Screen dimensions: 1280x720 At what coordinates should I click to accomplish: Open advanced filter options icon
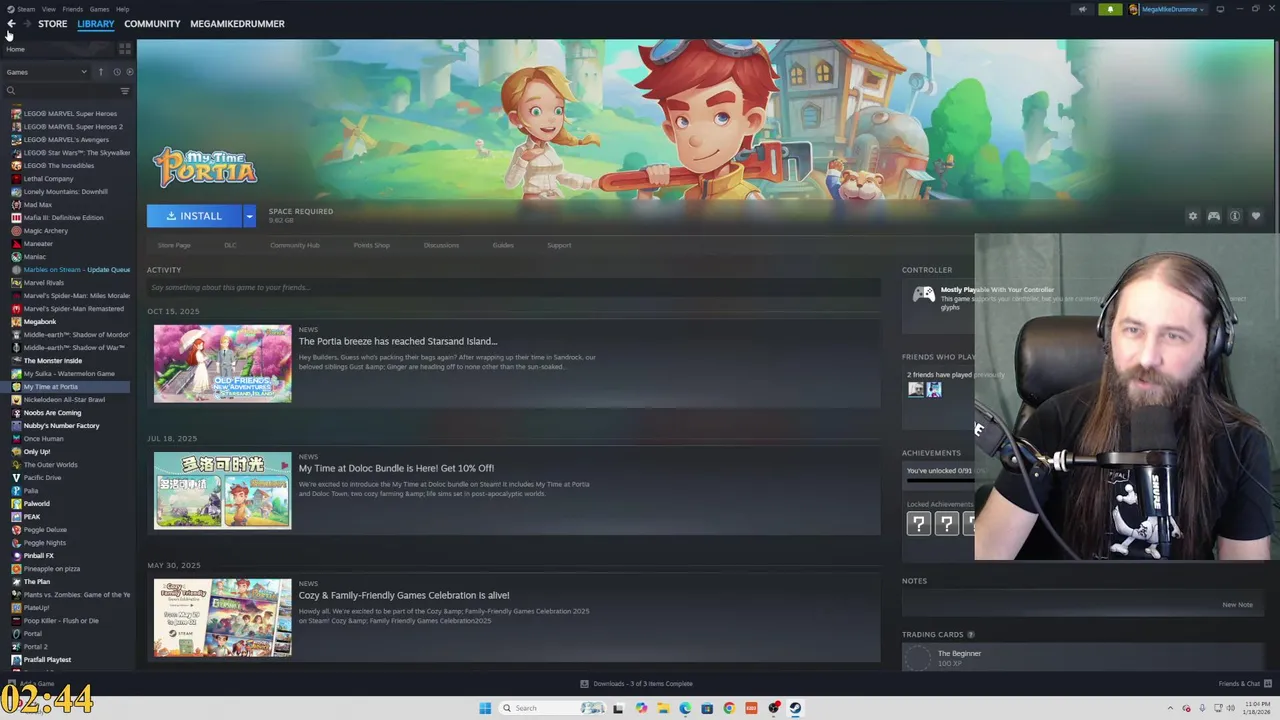125,91
